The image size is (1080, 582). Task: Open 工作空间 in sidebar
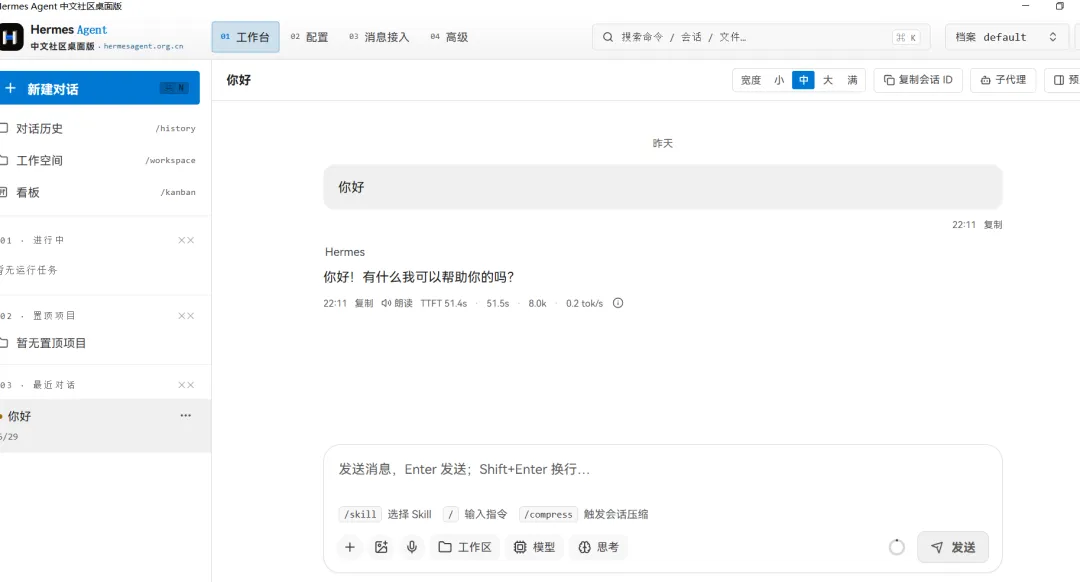100,160
